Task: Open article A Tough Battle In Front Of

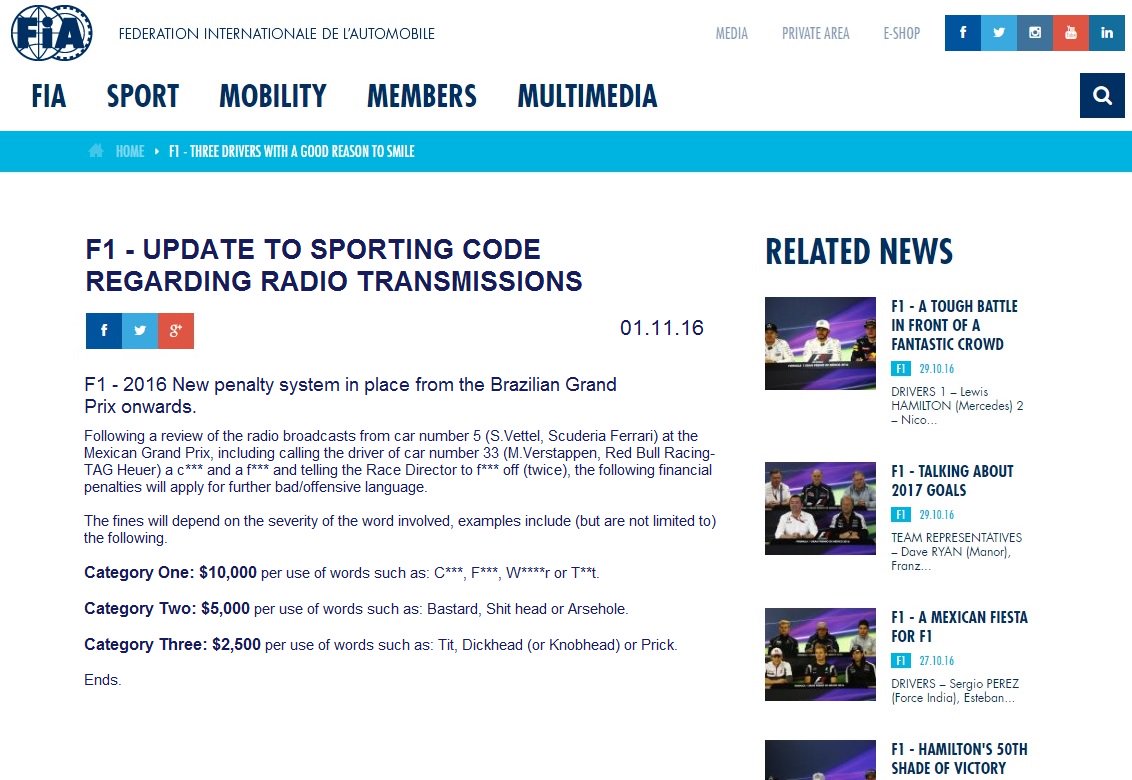Action: coord(954,325)
